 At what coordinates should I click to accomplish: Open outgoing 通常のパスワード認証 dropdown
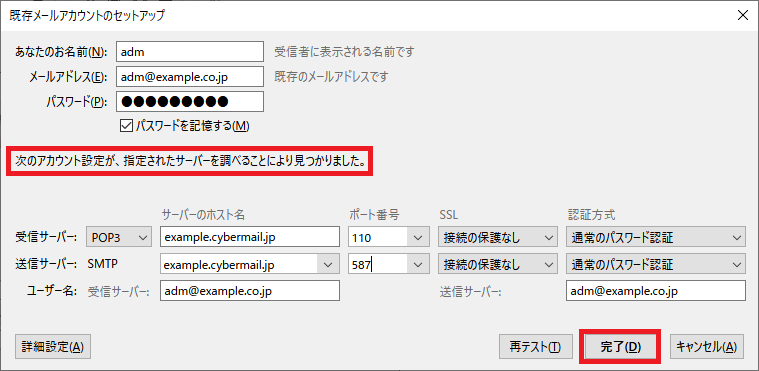tap(655, 265)
